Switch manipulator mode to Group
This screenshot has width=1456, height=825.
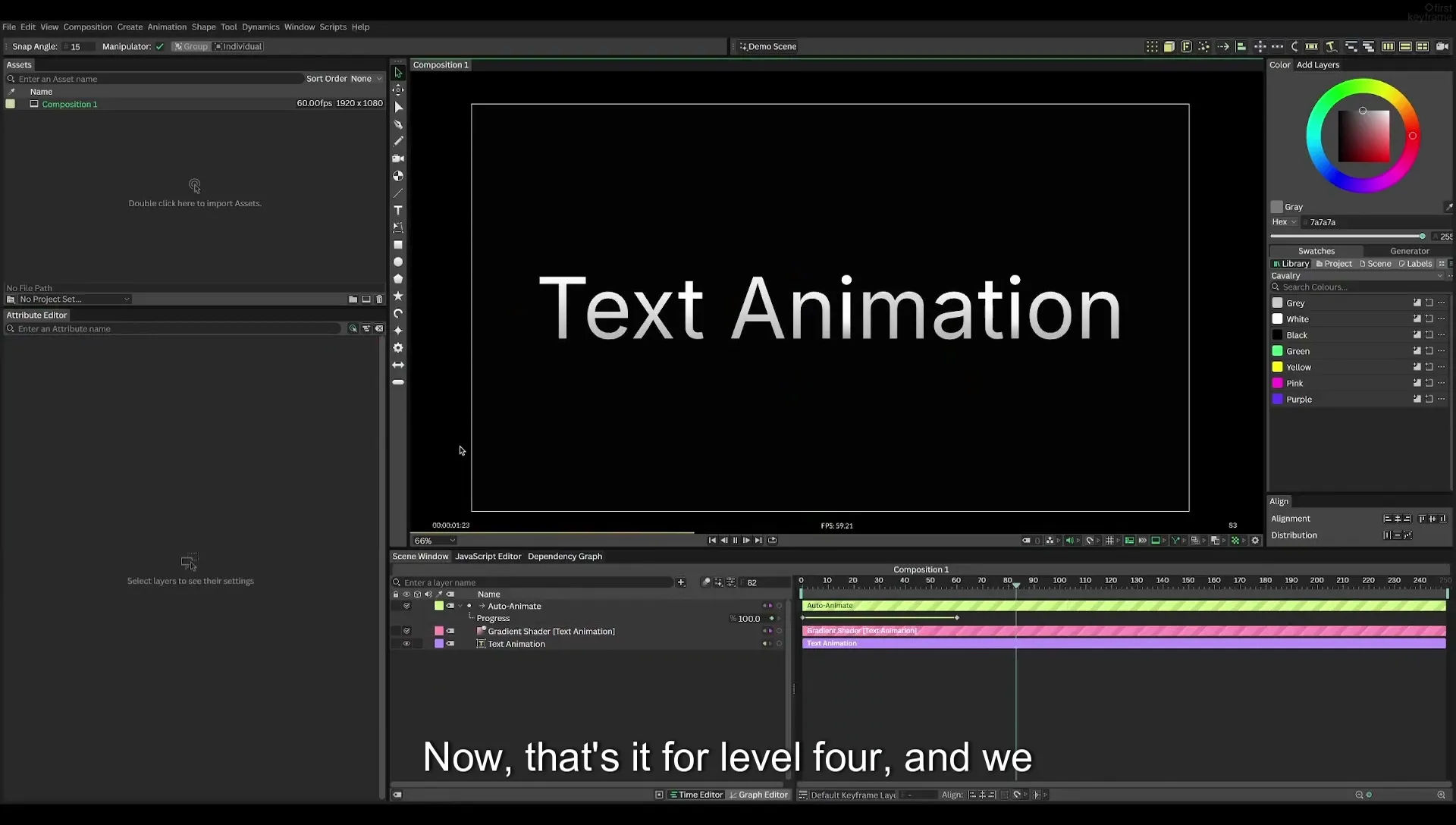191,47
